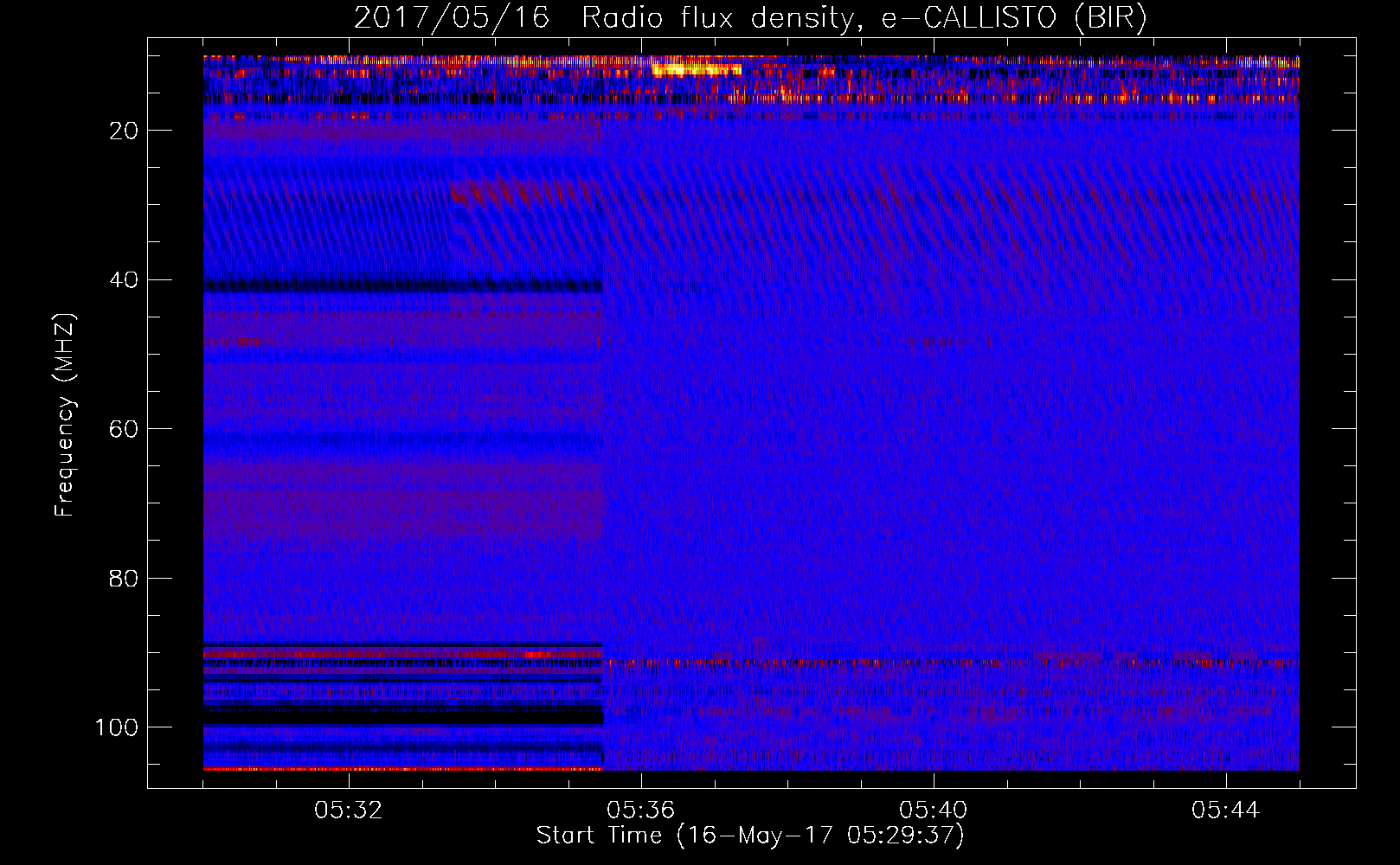Click the solid black band near 99 MHz
Screen dimensions: 1400x865
403,715
